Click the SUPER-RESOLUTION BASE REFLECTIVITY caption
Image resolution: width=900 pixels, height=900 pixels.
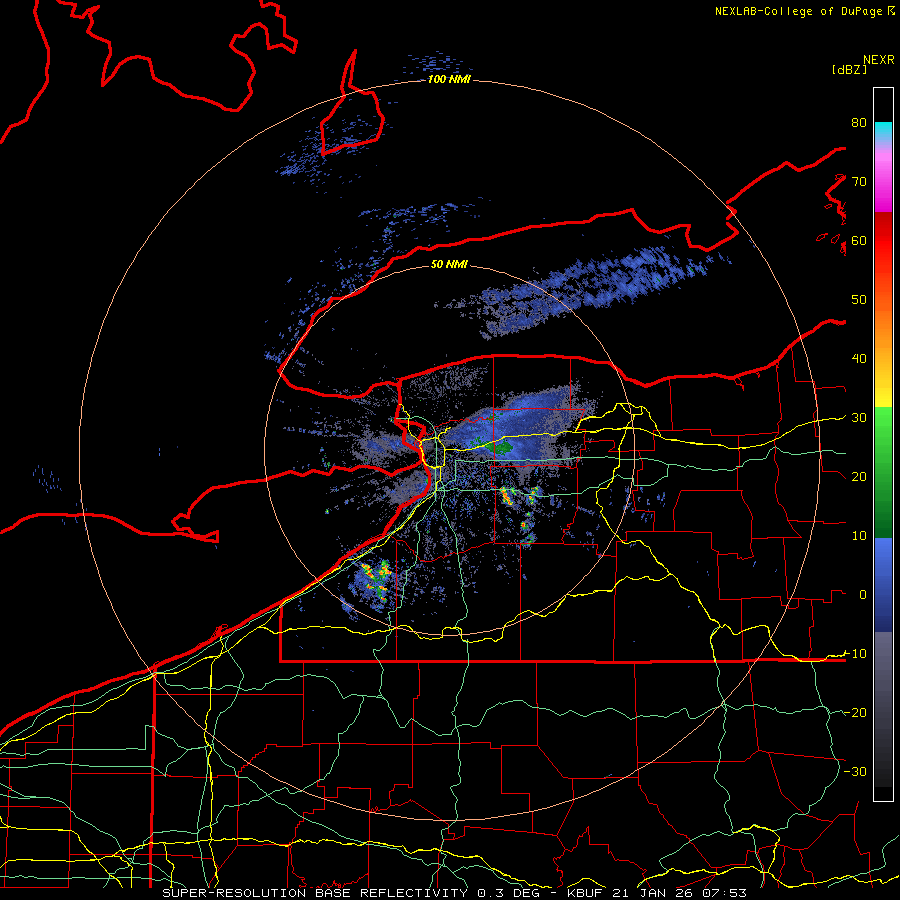315,893
